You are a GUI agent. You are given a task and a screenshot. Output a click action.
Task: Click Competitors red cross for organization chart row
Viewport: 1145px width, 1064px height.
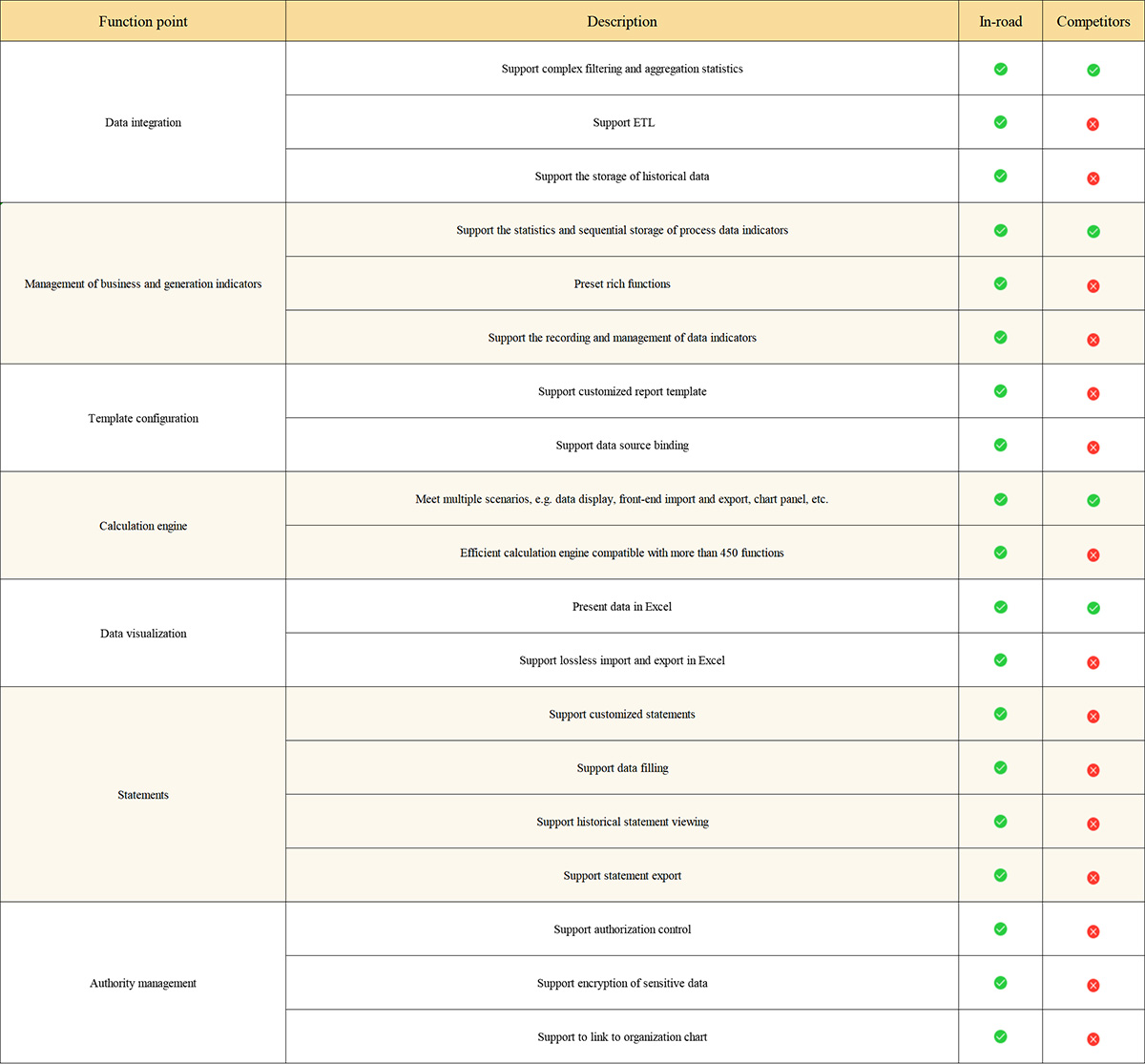[x=1093, y=1038]
